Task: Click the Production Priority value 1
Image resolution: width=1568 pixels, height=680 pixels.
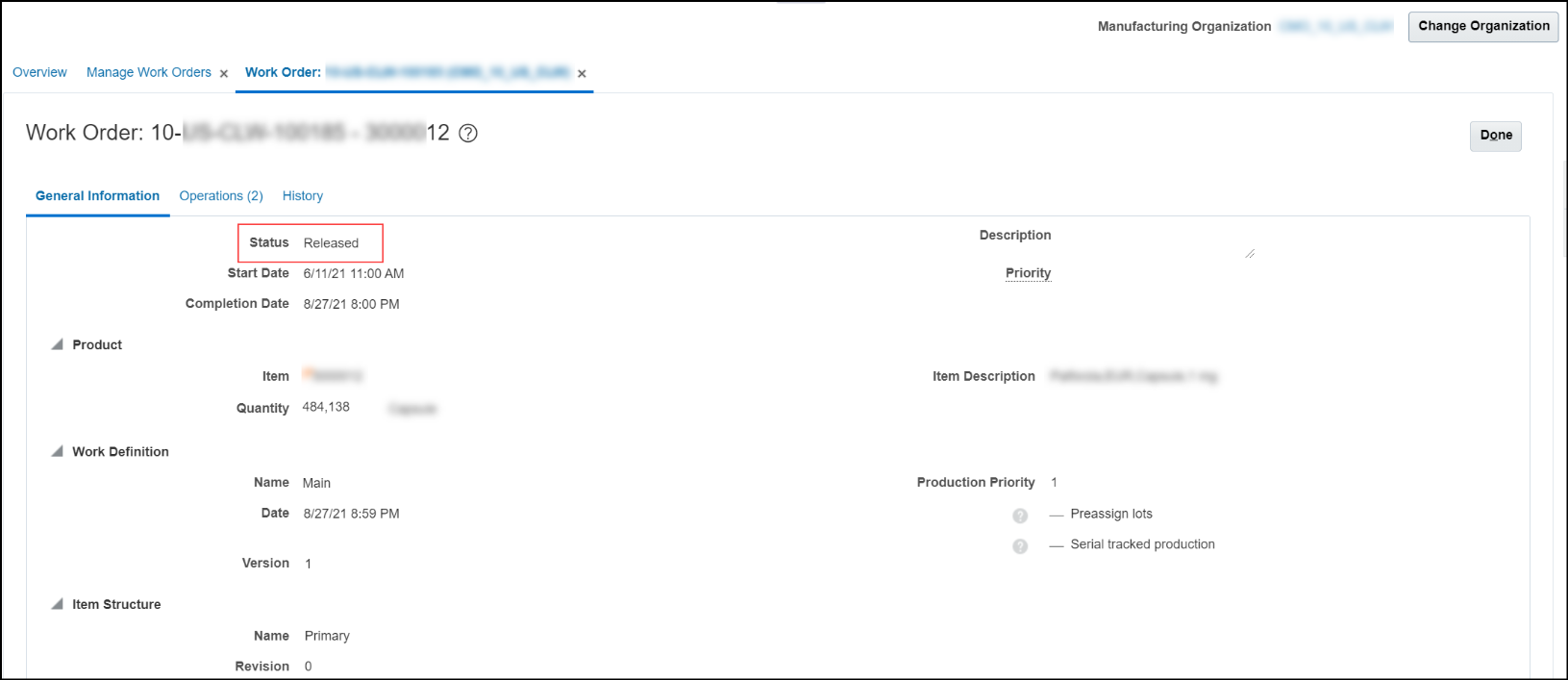Action: (x=1055, y=482)
